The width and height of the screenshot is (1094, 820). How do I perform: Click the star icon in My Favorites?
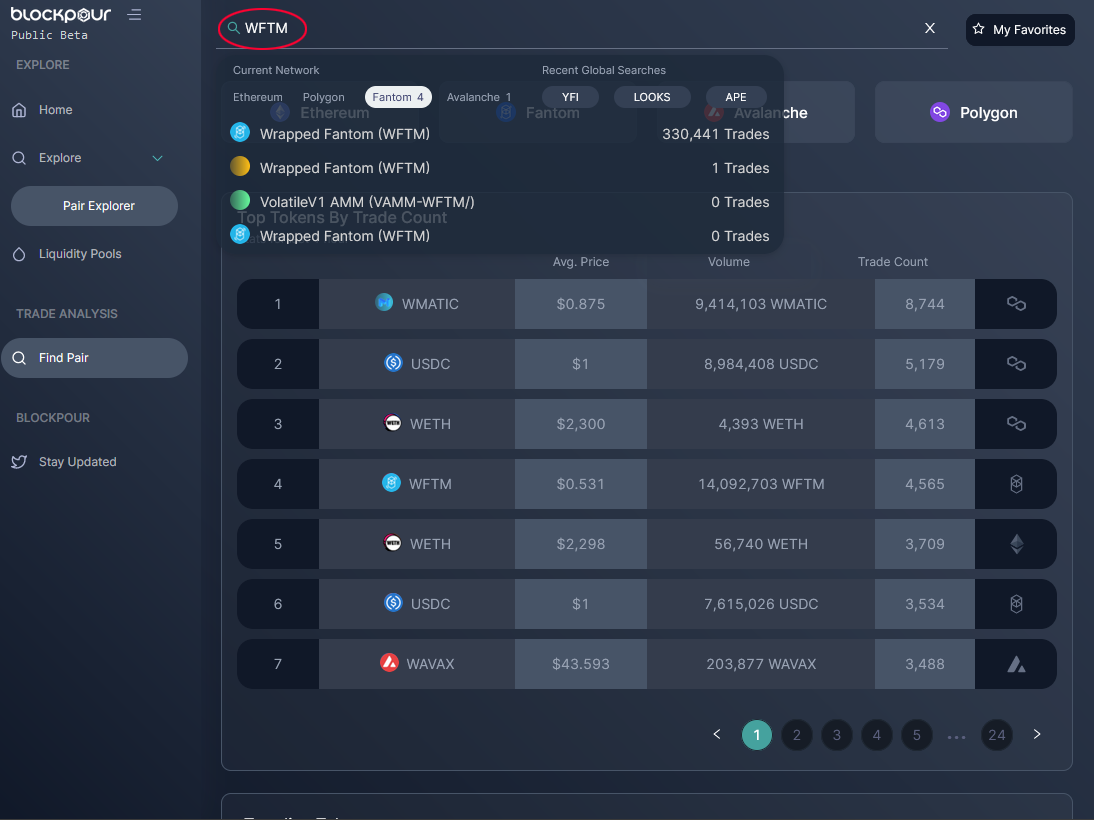click(979, 29)
